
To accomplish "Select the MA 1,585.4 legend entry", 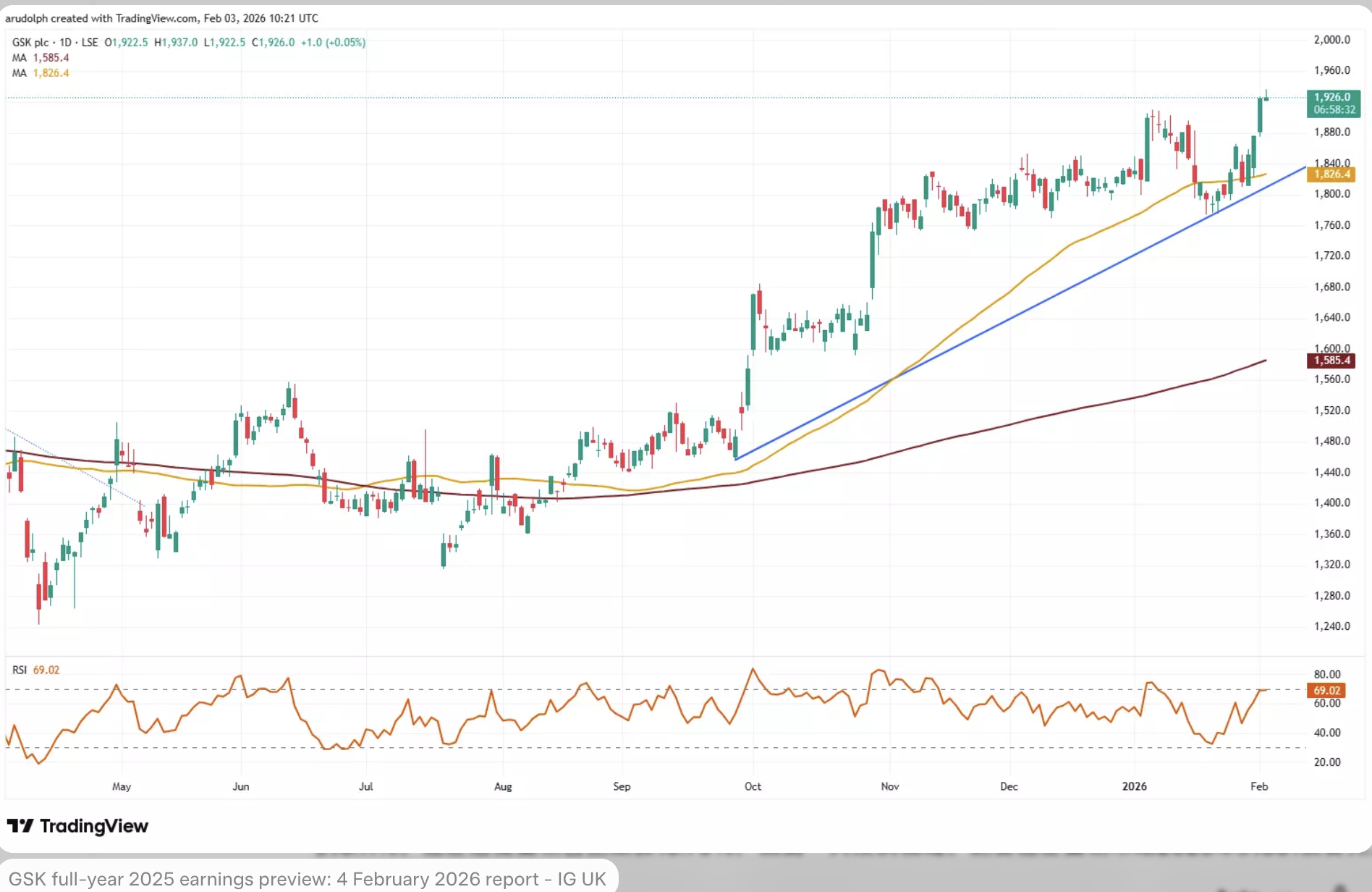I will (x=41, y=58).
